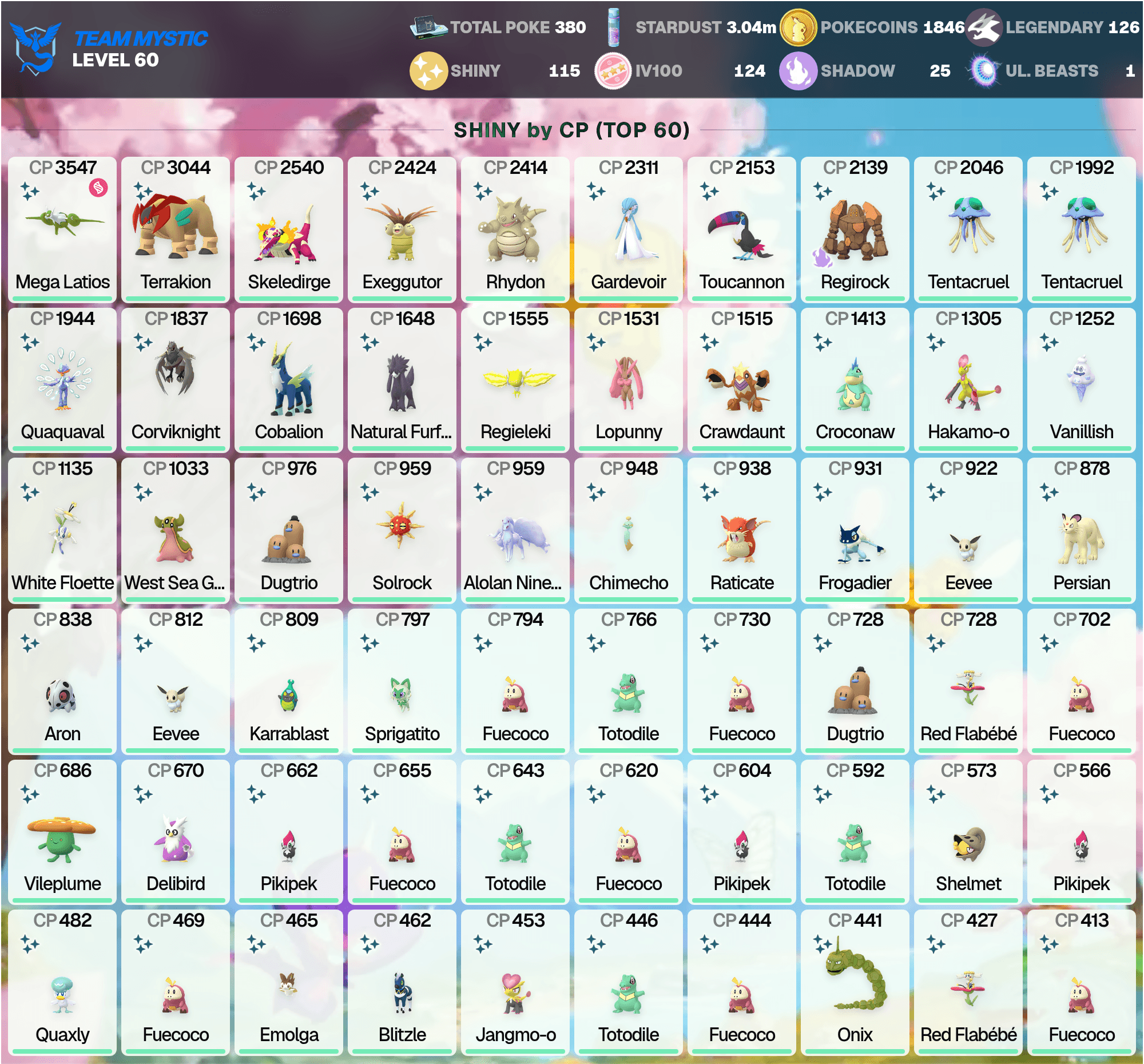Click the Mega badge on Mega Latios

point(98,188)
